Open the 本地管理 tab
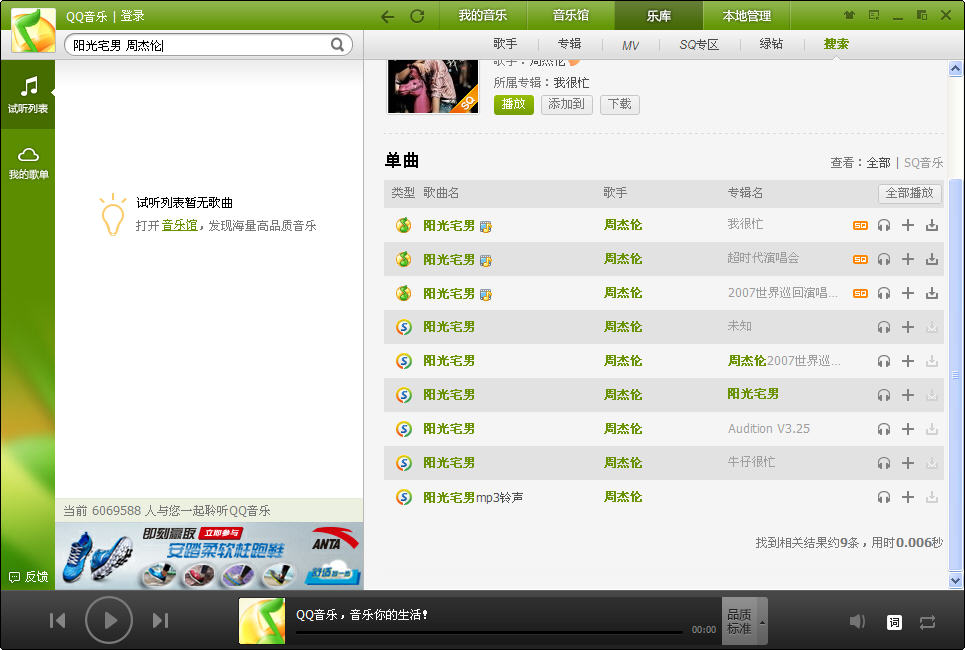 [x=746, y=15]
